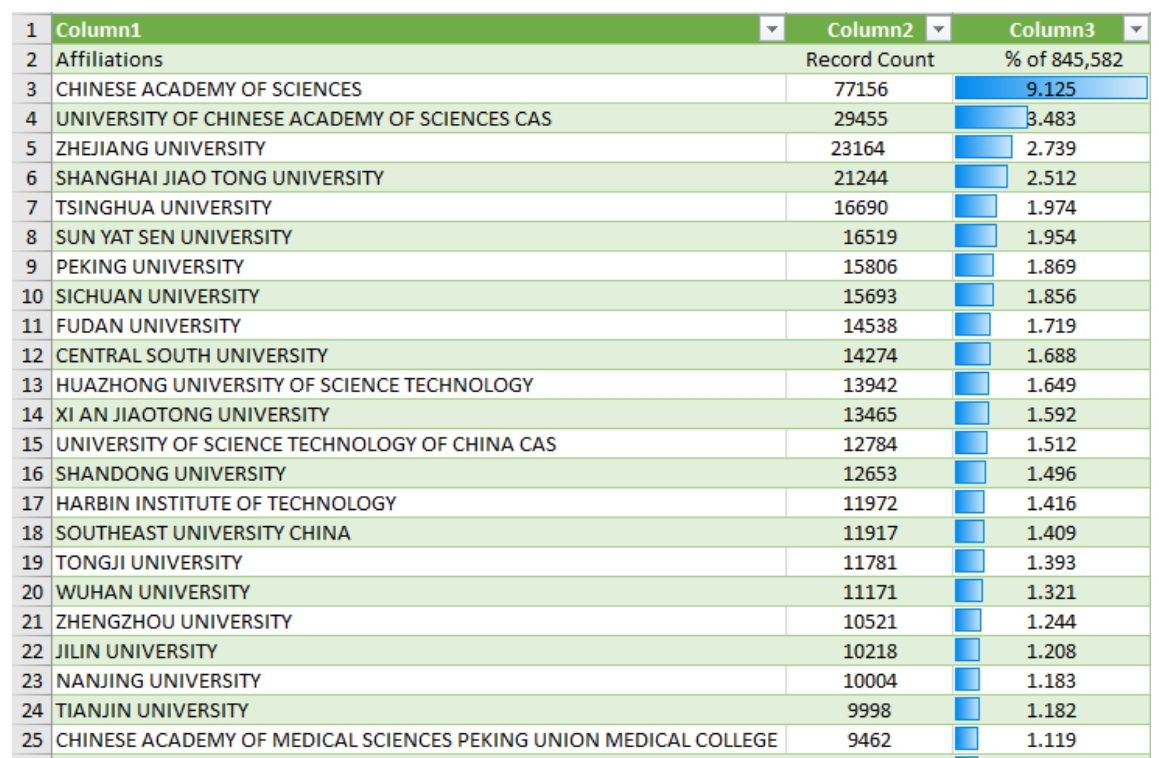Click the record count cell 9462

[869, 740]
